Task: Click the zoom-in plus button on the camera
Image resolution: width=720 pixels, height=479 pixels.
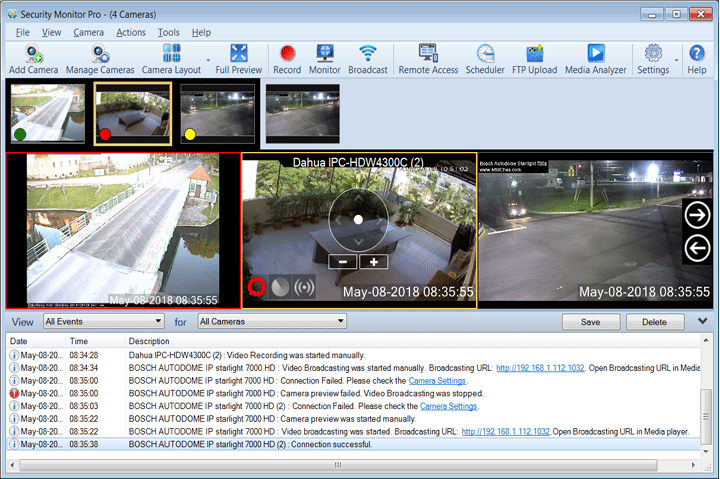Action: (376, 261)
